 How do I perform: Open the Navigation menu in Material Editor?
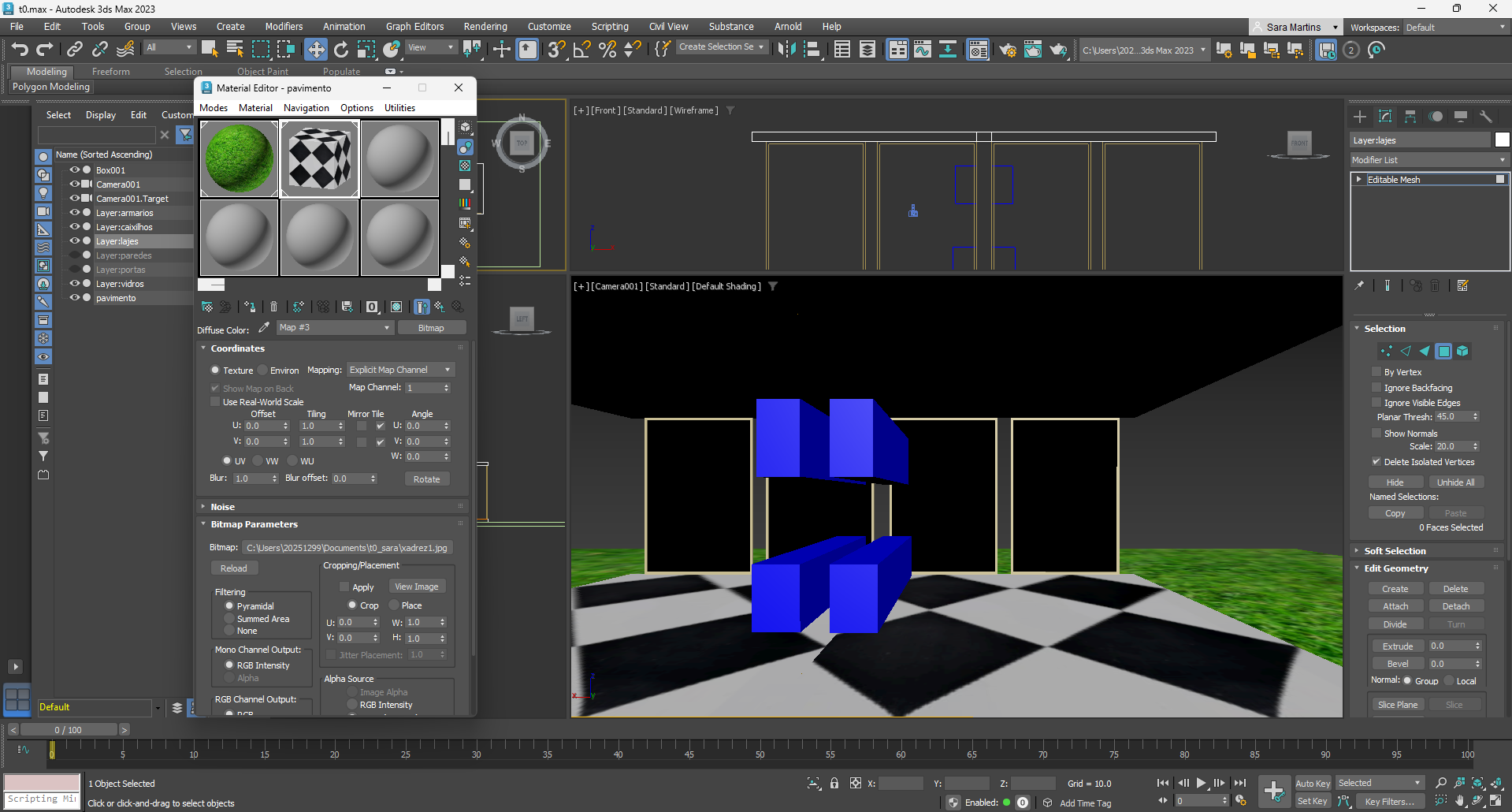[306, 108]
